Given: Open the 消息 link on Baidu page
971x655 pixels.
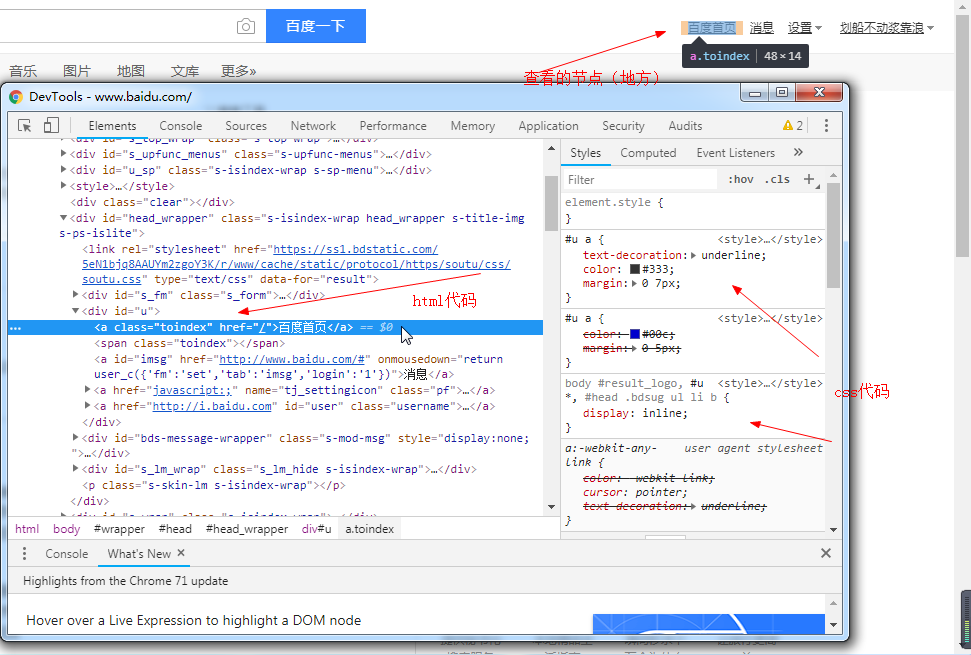Looking at the screenshot, I should [x=761, y=28].
